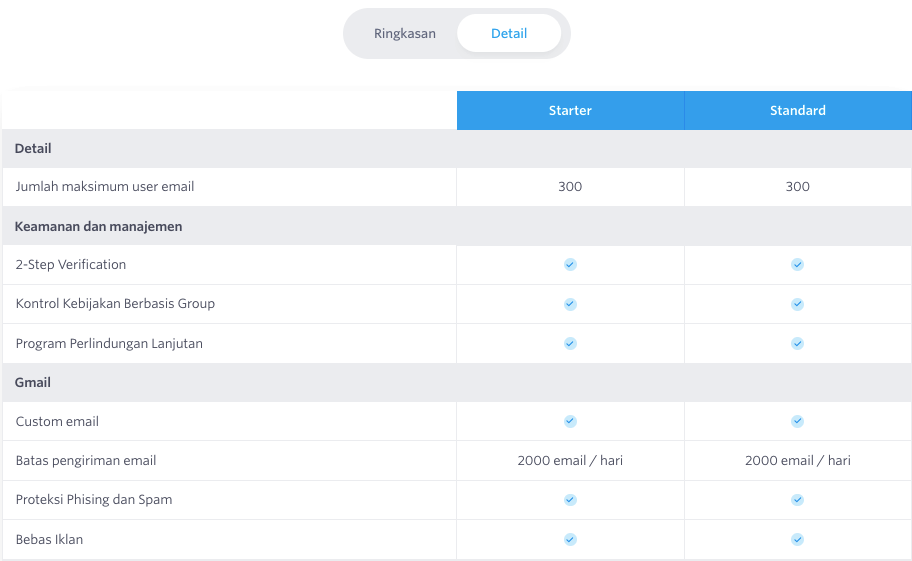Click the '2-Step Verification' row label
912x561 pixels.
pyautogui.click(x=70, y=265)
